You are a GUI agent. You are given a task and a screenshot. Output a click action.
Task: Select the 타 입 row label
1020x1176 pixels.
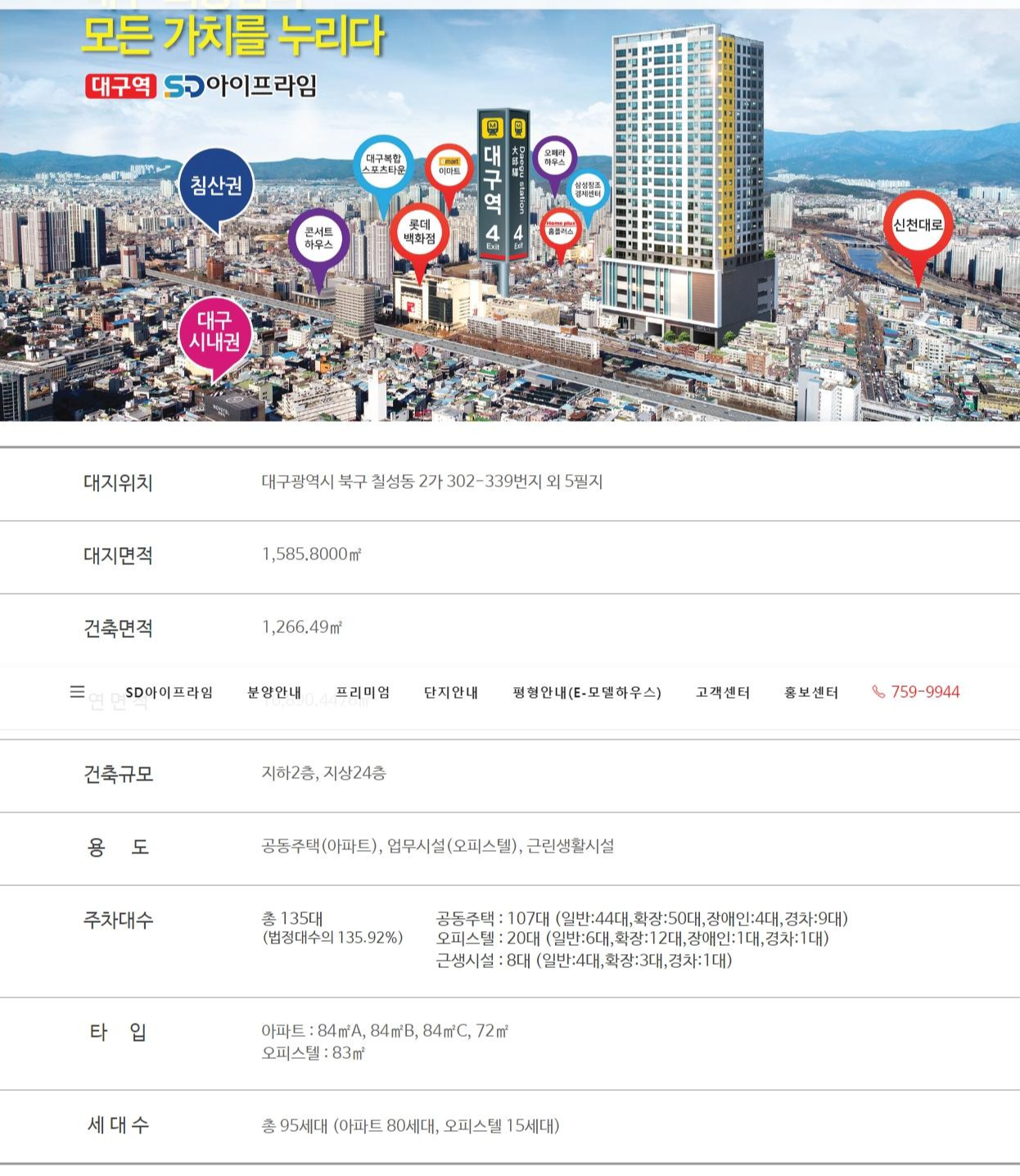(118, 1033)
